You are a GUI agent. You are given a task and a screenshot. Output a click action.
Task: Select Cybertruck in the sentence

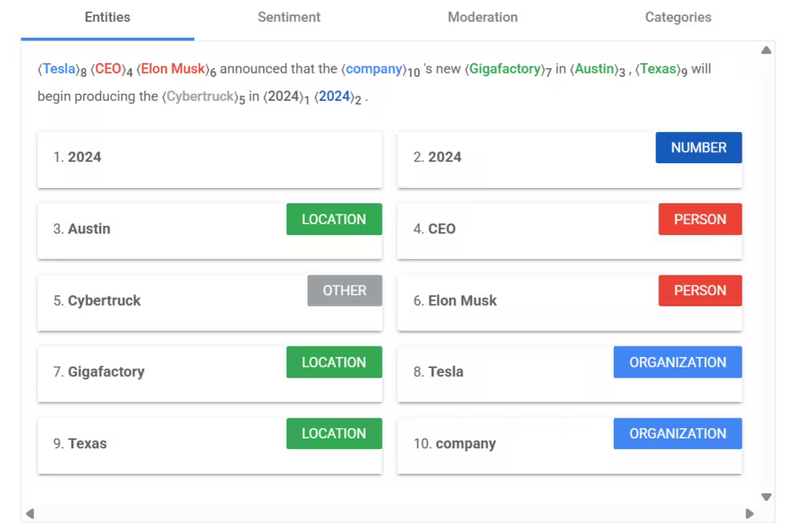point(201,96)
